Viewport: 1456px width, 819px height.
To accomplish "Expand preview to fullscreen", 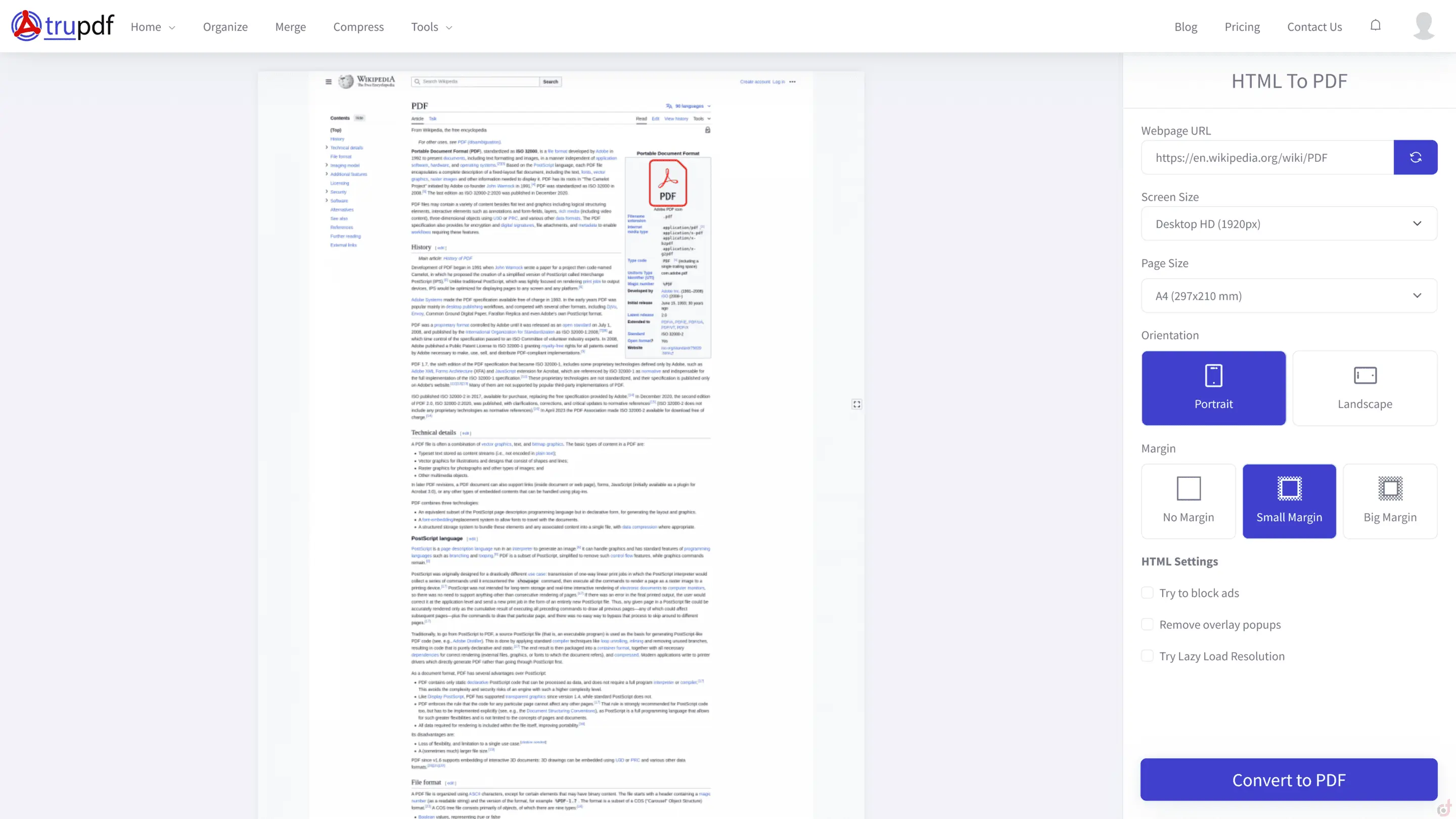I will (x=857, y=404).
